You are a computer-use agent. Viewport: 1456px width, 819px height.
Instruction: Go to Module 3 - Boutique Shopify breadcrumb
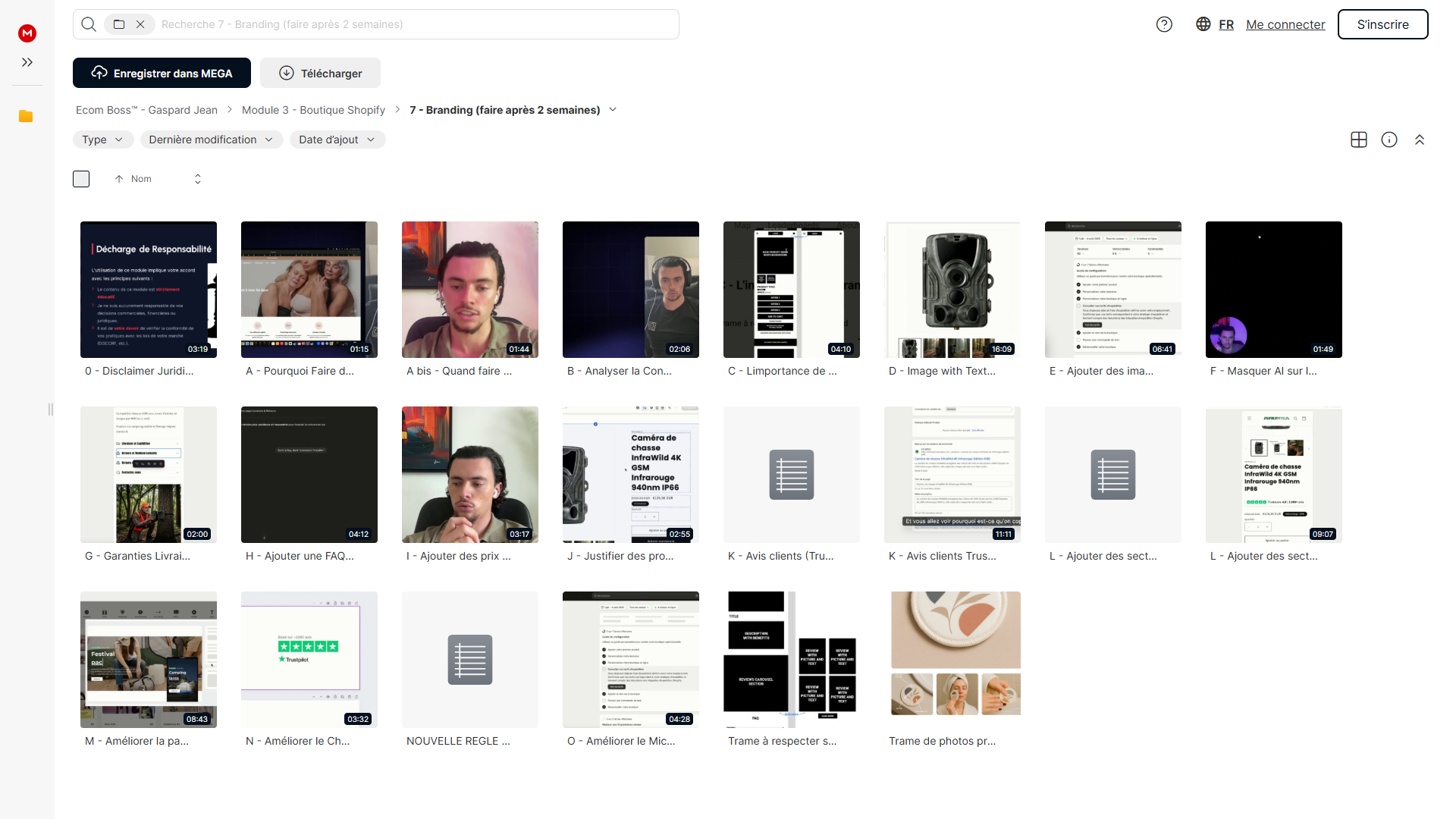tap(313, 110)
